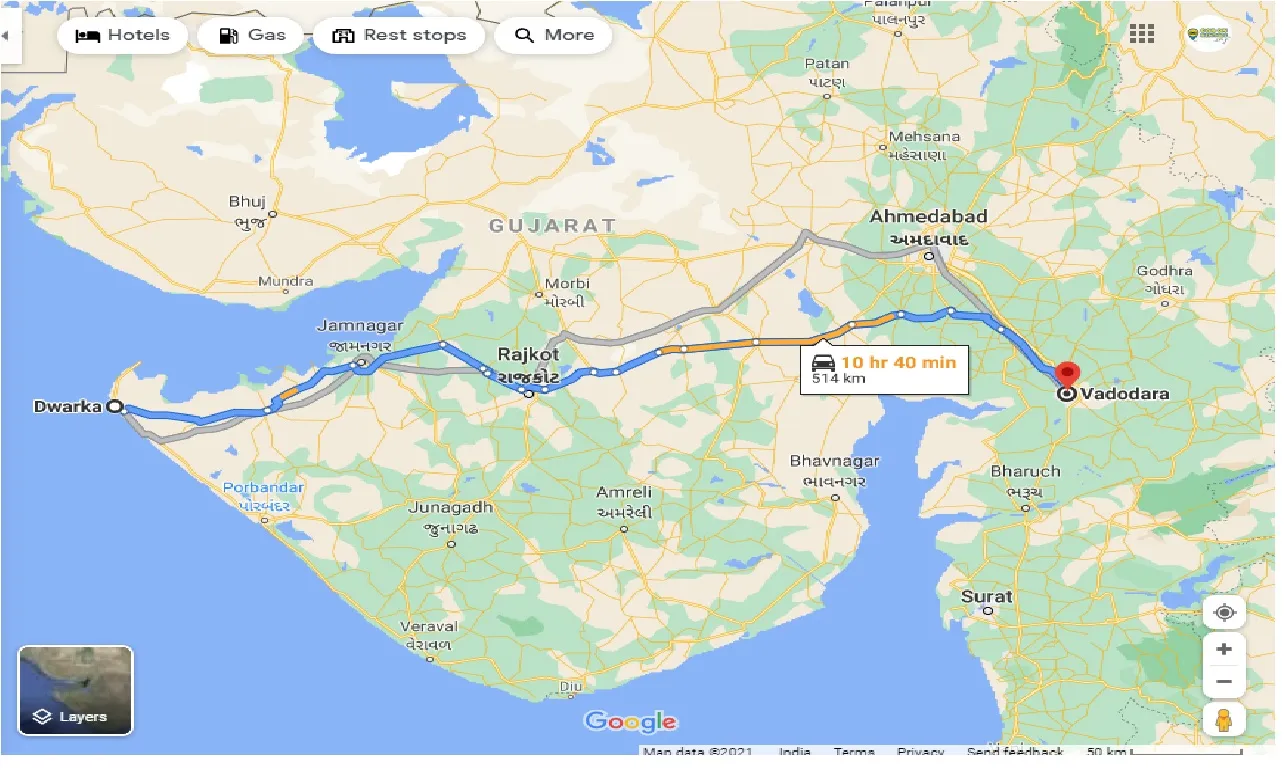Viewport: 1284px width, 770px height.
Task: Expand the collapsed side panel arrow
Action: coord(9,36)
